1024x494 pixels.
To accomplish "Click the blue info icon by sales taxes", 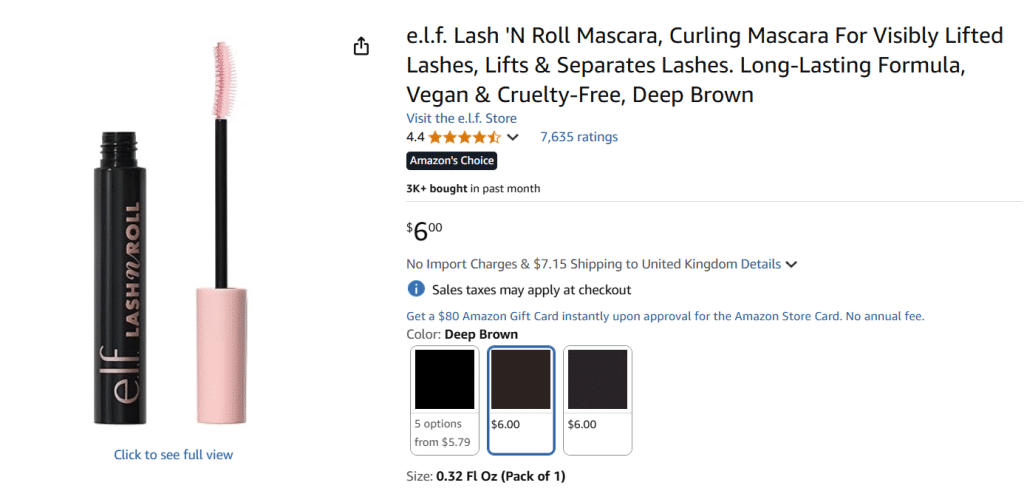I will [x=416, y=289].
